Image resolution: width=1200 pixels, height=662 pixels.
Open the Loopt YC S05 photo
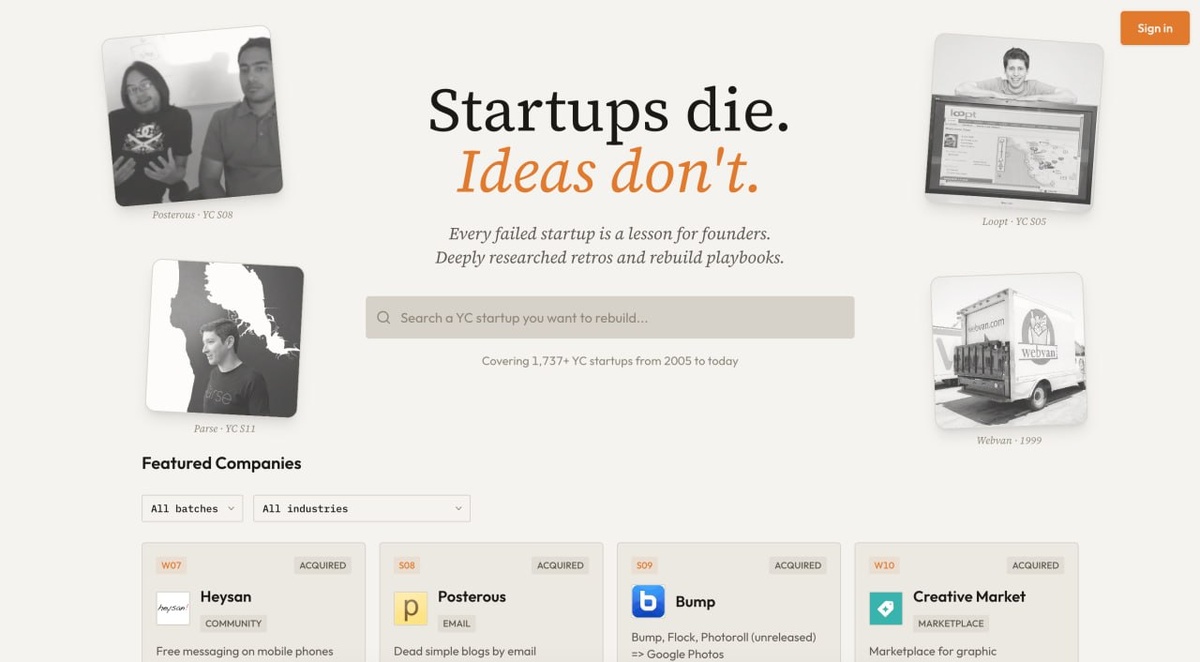1014,120
